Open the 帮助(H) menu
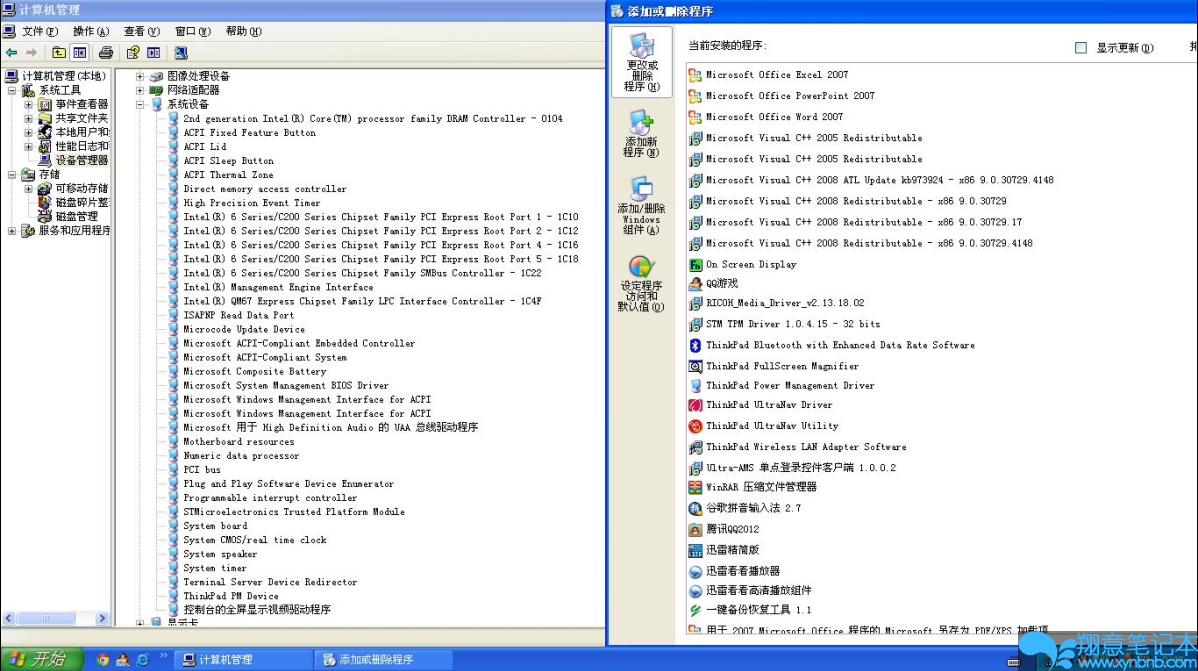This screenshot has width=1198, height=671. point(244,31)
